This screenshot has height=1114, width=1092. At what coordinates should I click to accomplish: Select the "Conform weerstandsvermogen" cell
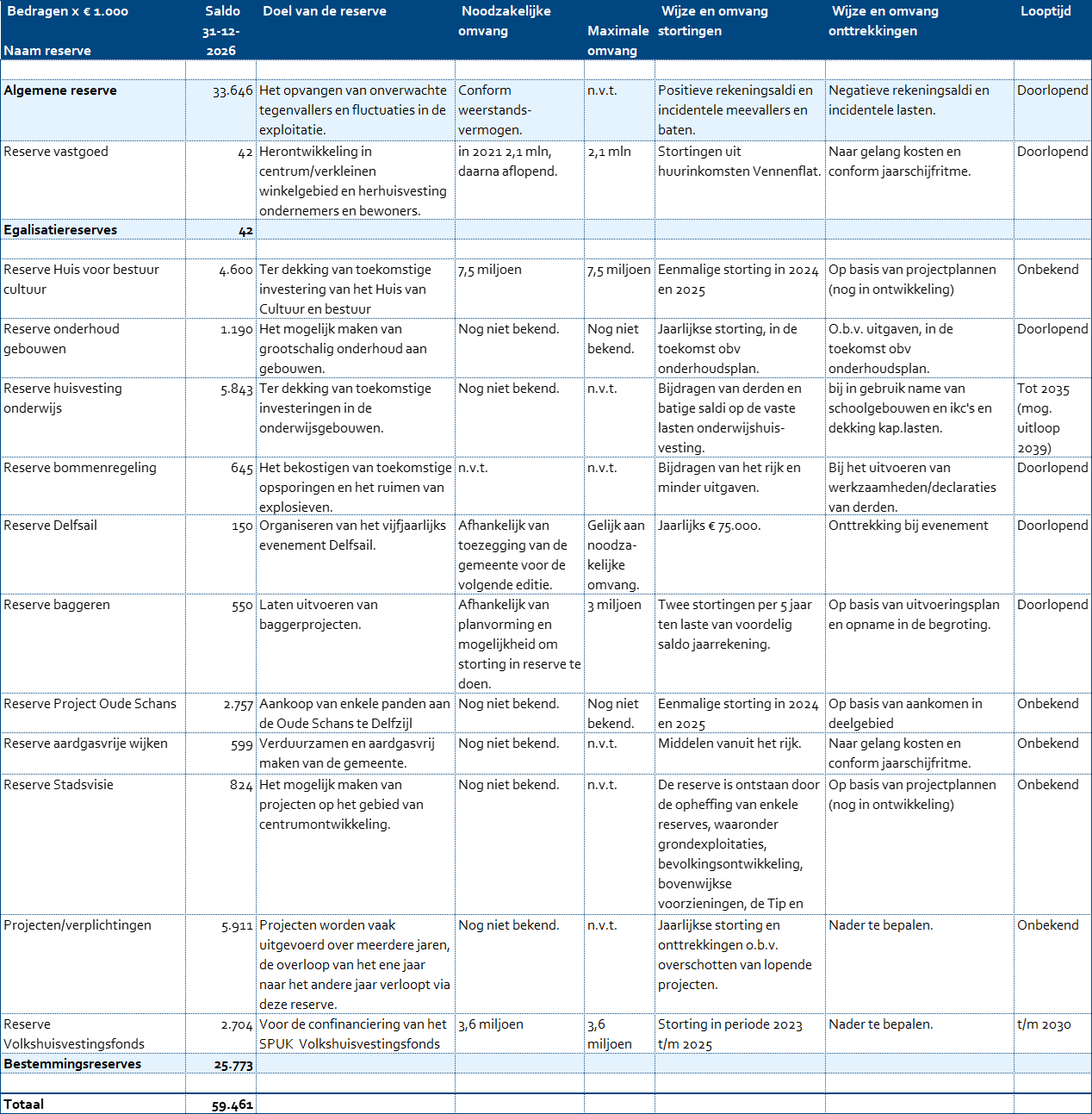click(494, 110)
